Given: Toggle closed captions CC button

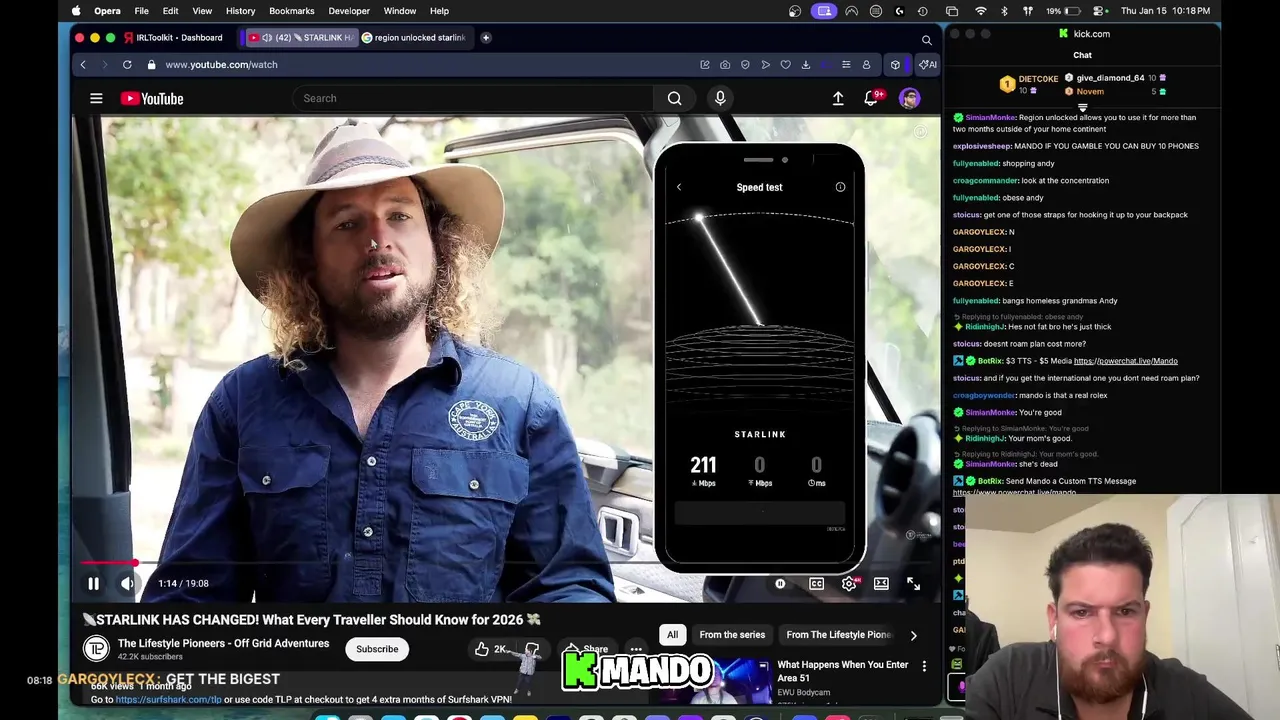Looking at the screenshot, I should [x=816, y=583].
